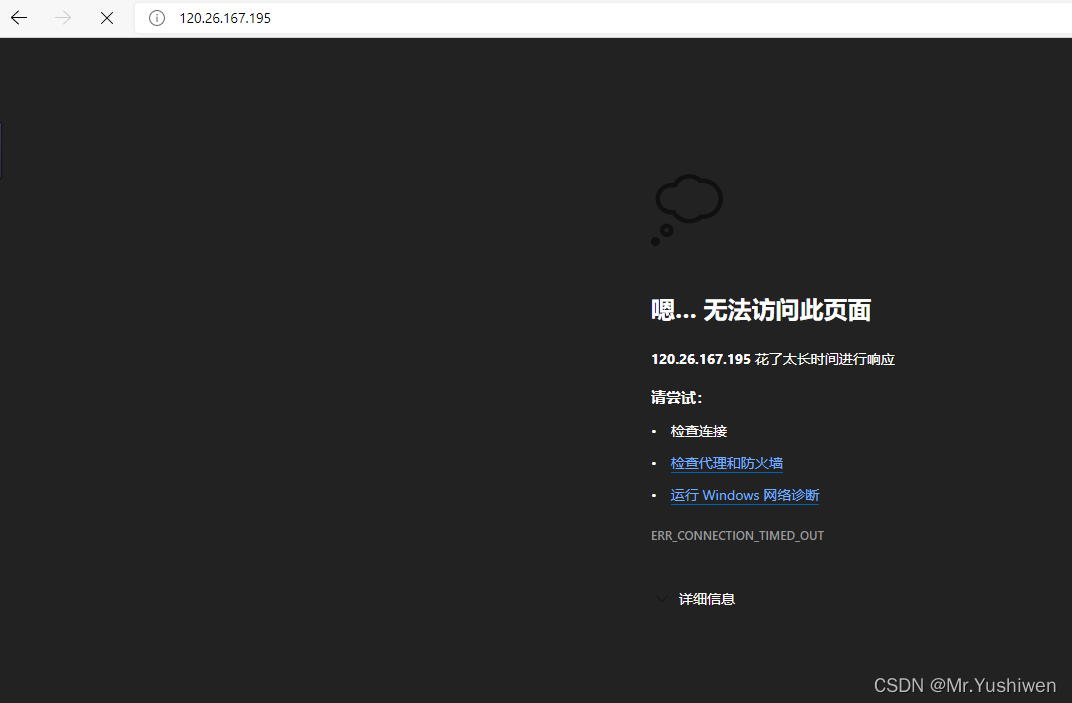This screenshot has height=703, width=1072.
Task: Expand the 详细信息 section chevron
Action: (x=661, y=599)
